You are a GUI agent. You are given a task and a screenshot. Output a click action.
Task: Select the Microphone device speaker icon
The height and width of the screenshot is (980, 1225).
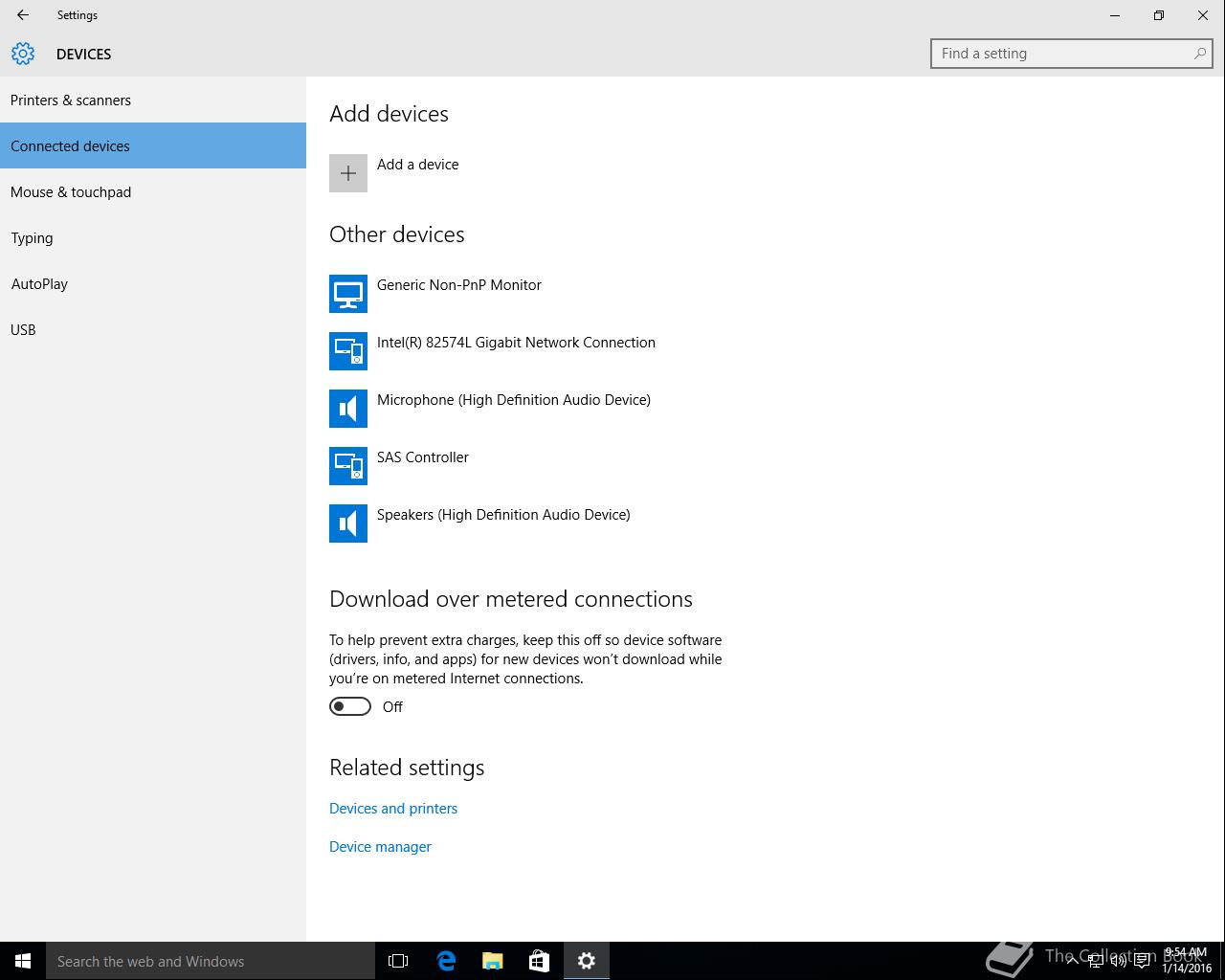point(348,409)
